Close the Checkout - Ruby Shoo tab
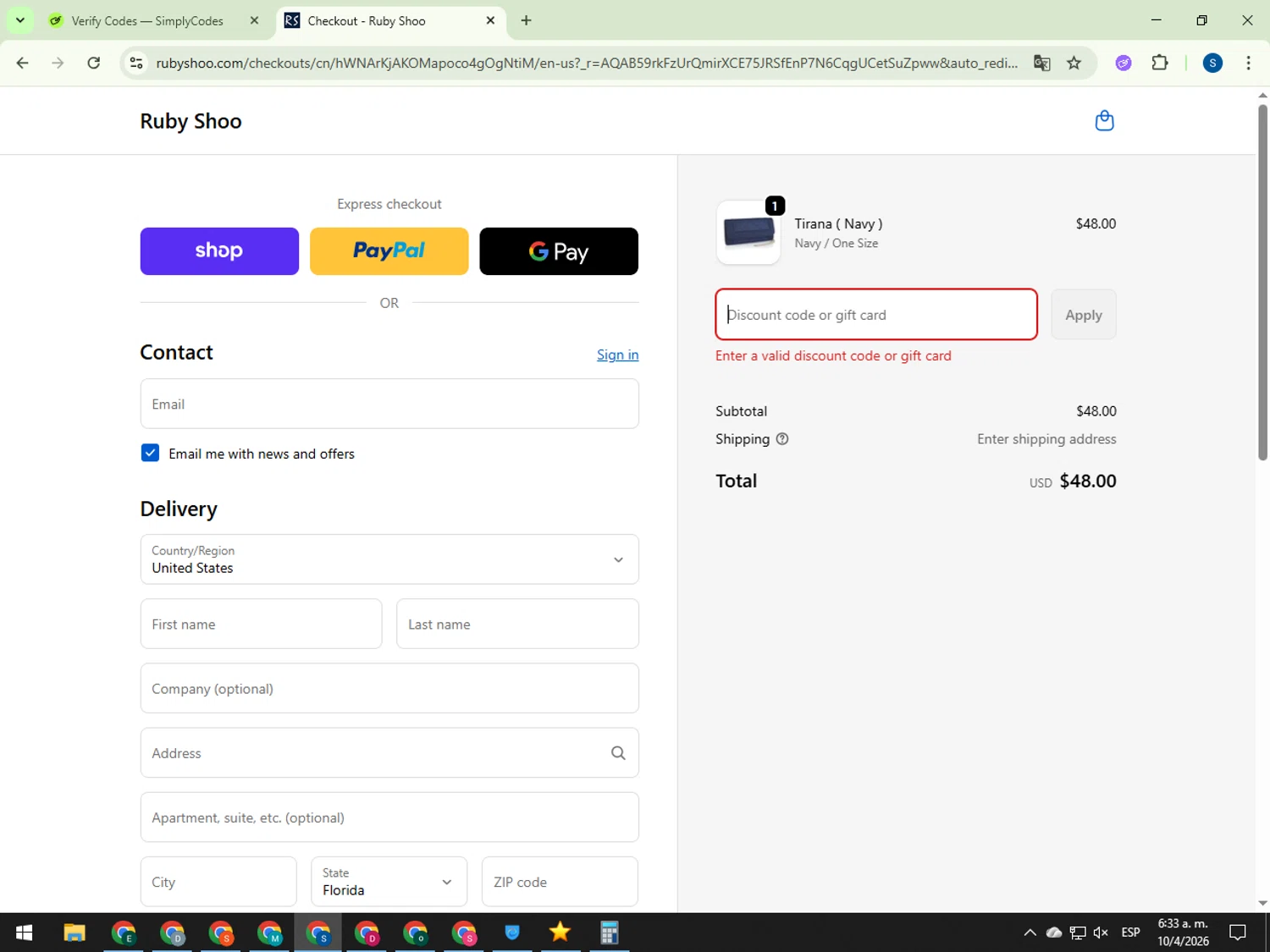 tap(490, 20)
